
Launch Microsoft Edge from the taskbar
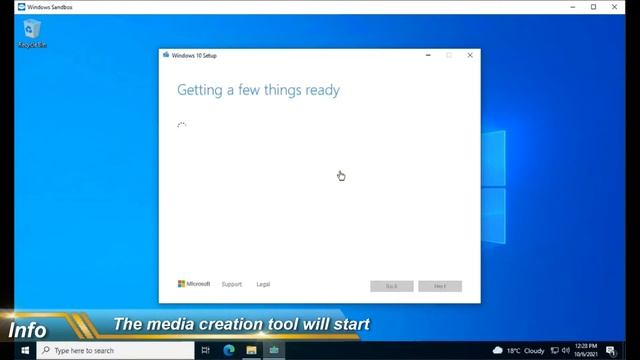(229, 350)
